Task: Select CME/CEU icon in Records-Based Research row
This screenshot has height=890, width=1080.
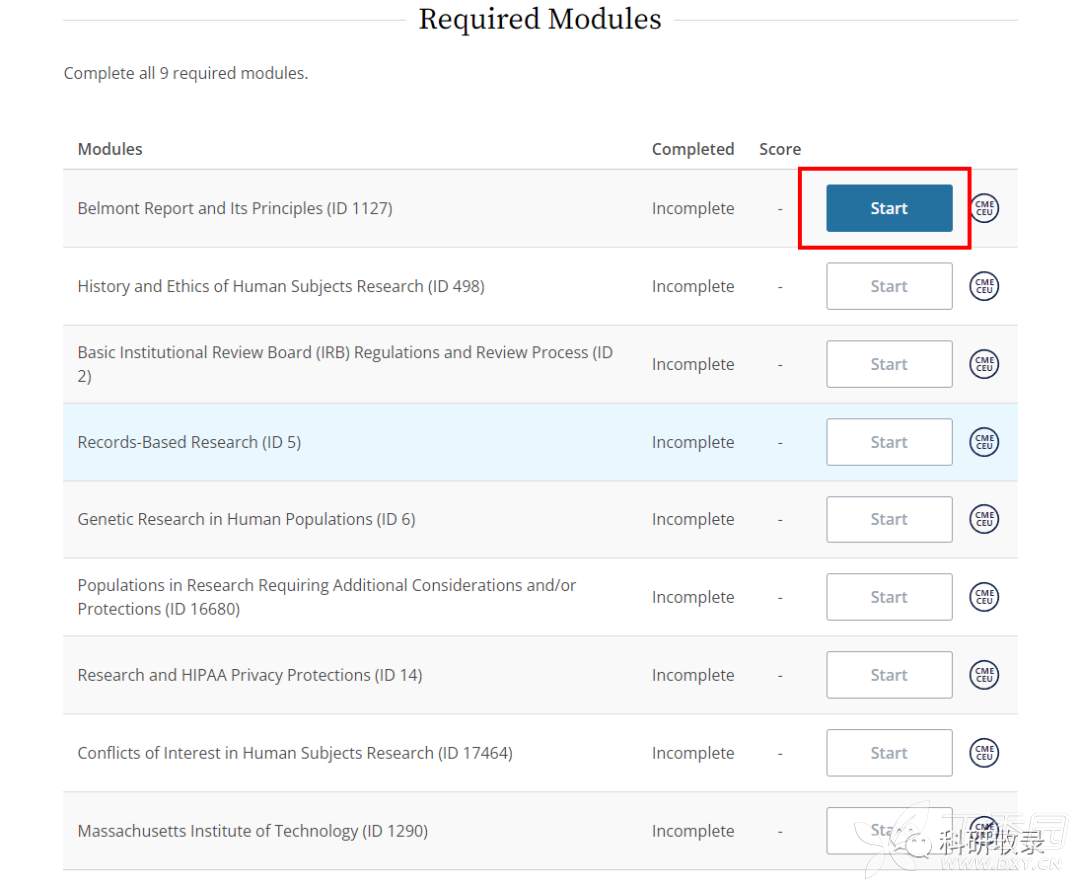Action: (x=984, y=442)
